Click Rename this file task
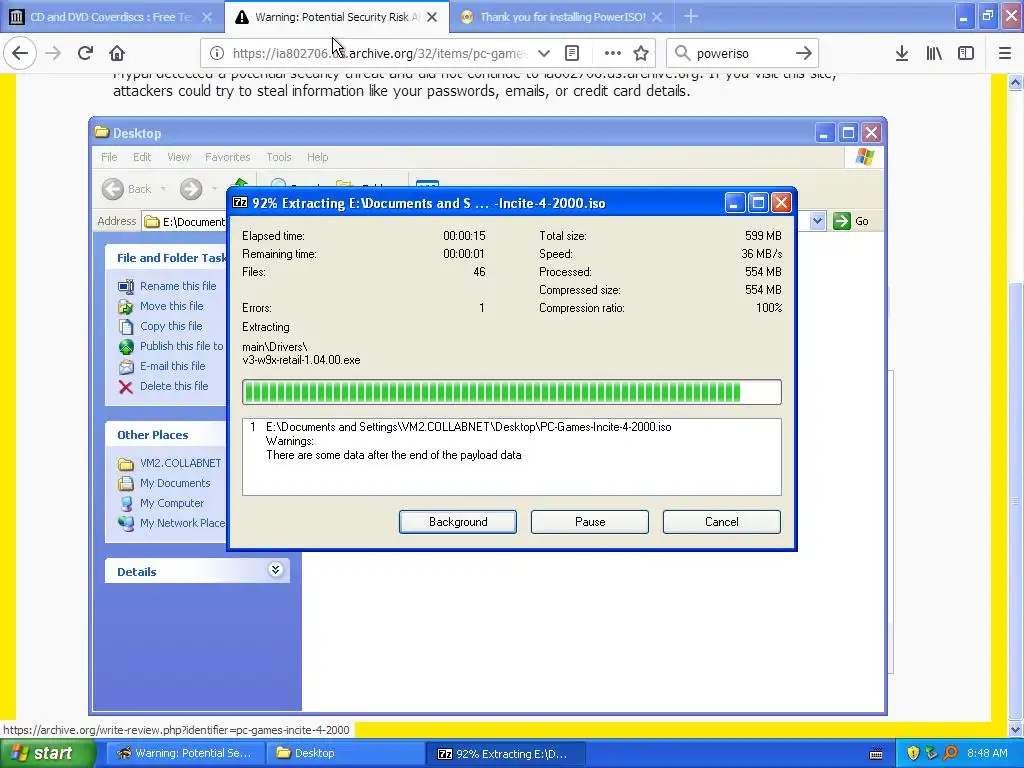The width and height of the screenshot is (1024, 768). pyautogui.click(x=167, y=286)
